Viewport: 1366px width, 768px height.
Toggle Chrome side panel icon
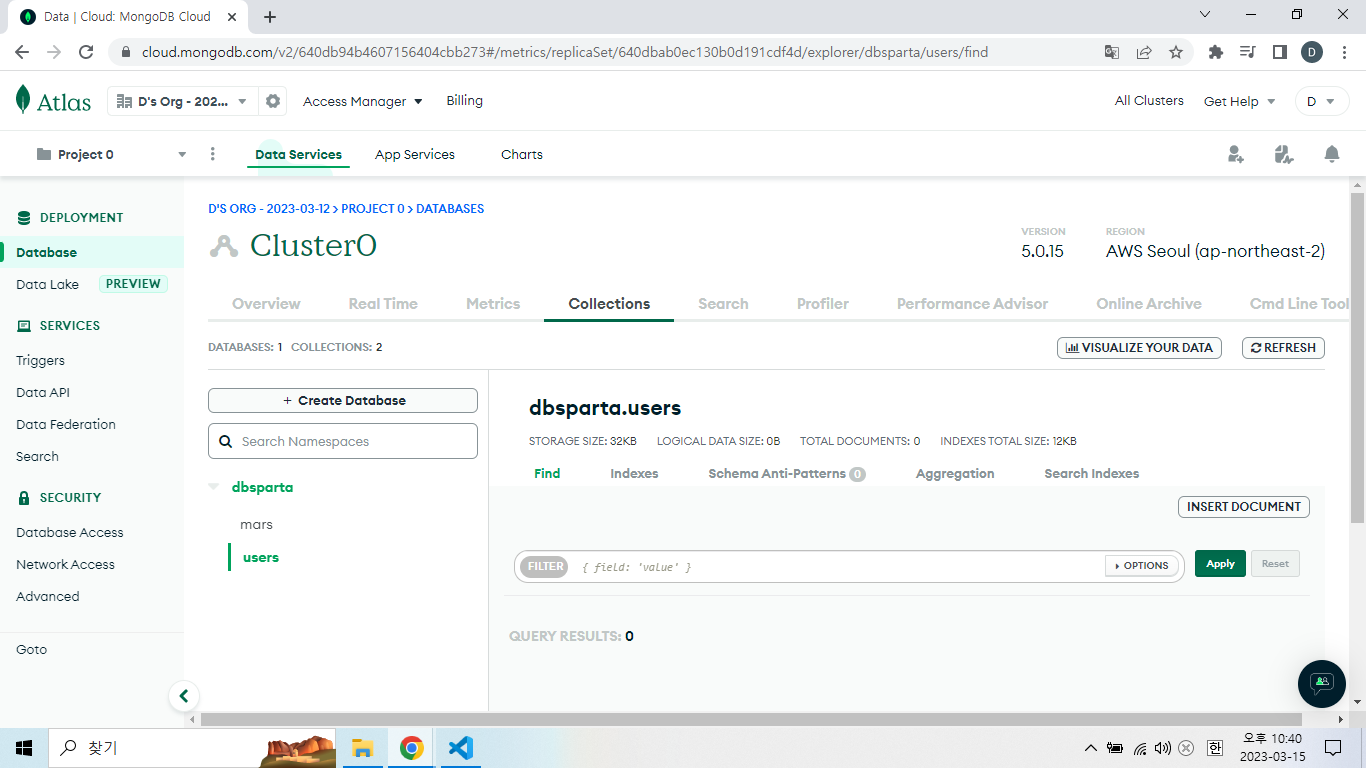click(x=1280, y=52)
